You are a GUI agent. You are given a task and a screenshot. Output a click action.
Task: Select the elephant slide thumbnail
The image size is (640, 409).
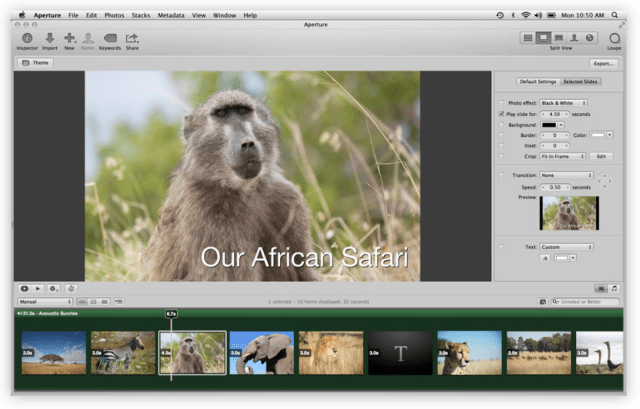coord(262,353)
